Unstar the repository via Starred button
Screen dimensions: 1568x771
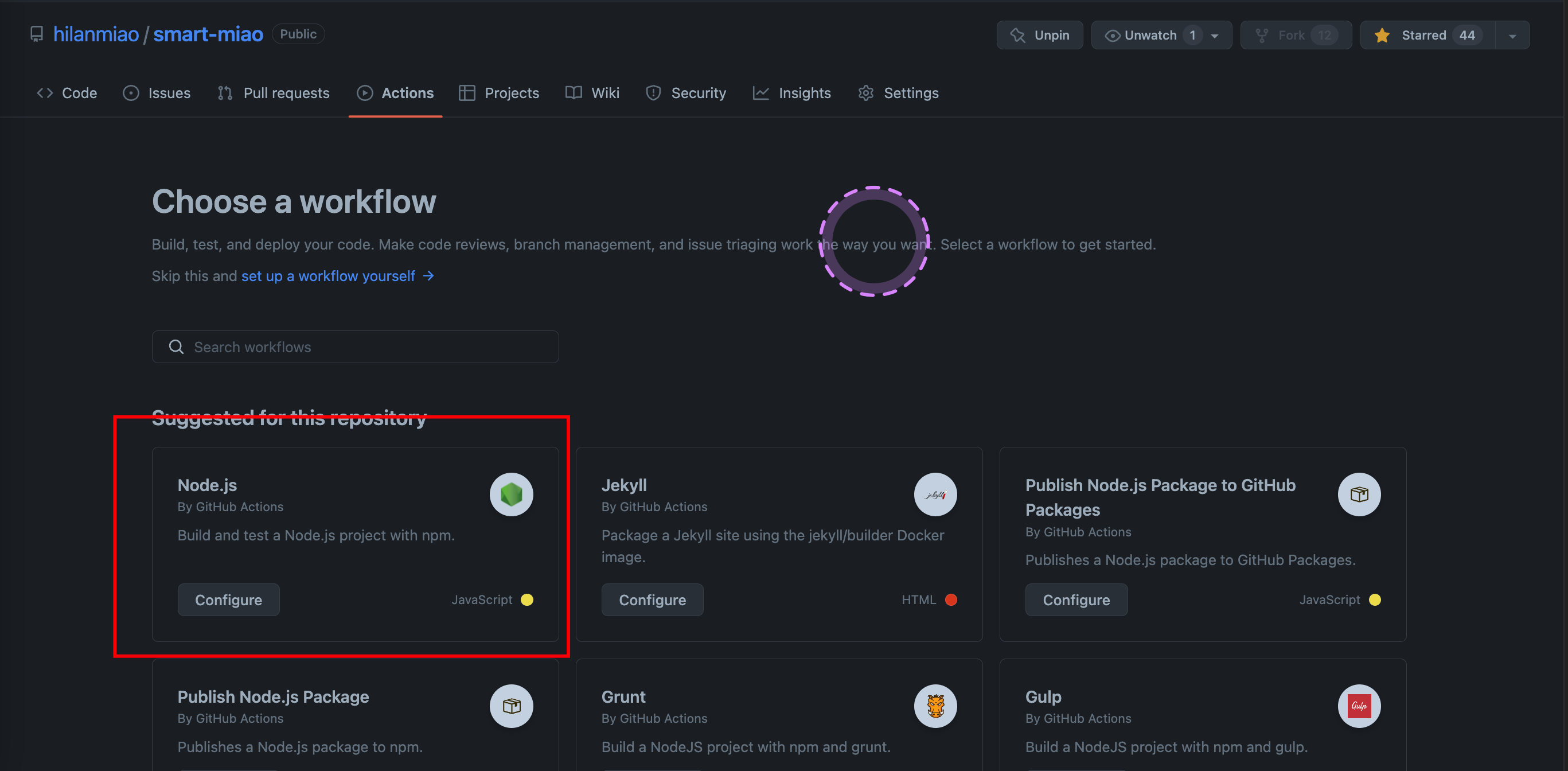(x=1428, y=36)
